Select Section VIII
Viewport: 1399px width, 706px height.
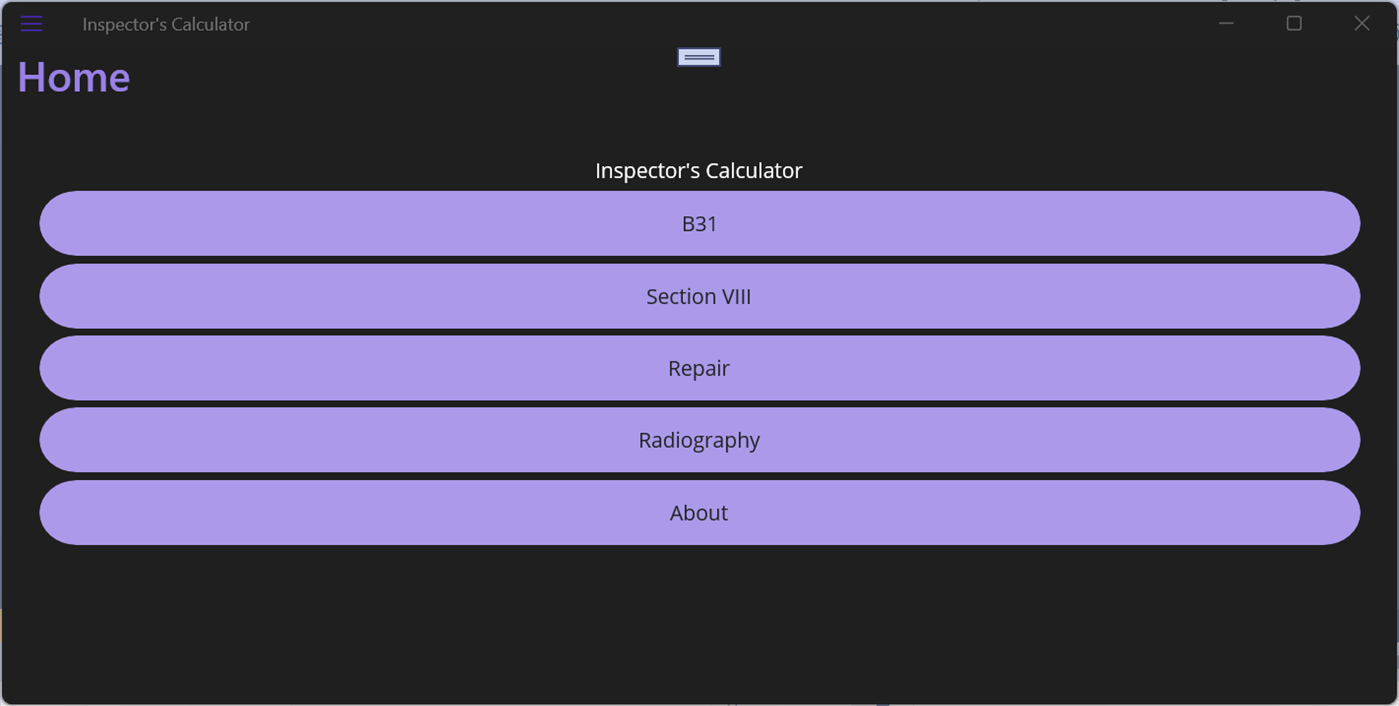(x=699, y=296)
